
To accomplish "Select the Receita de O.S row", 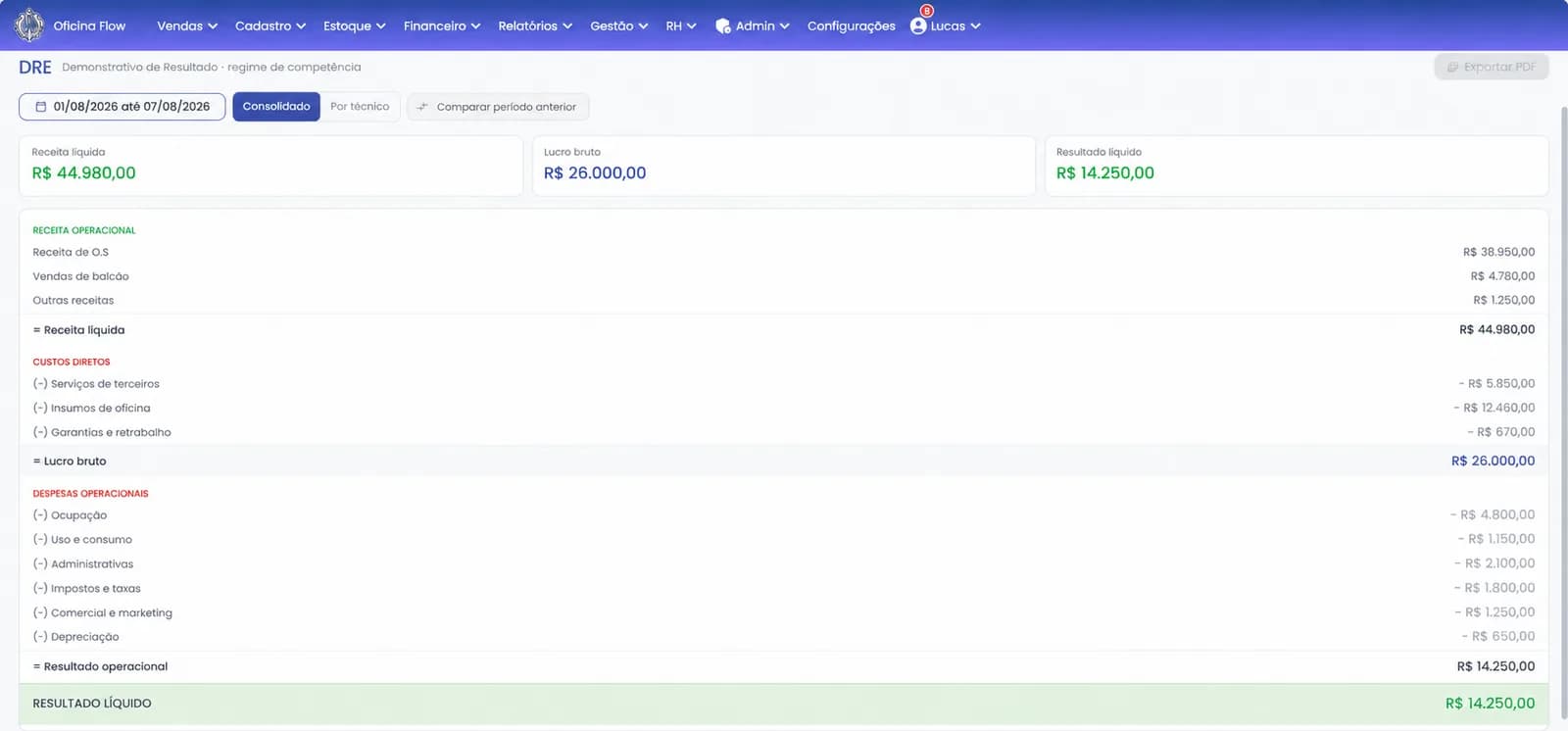I will click(x=784, y=252).
